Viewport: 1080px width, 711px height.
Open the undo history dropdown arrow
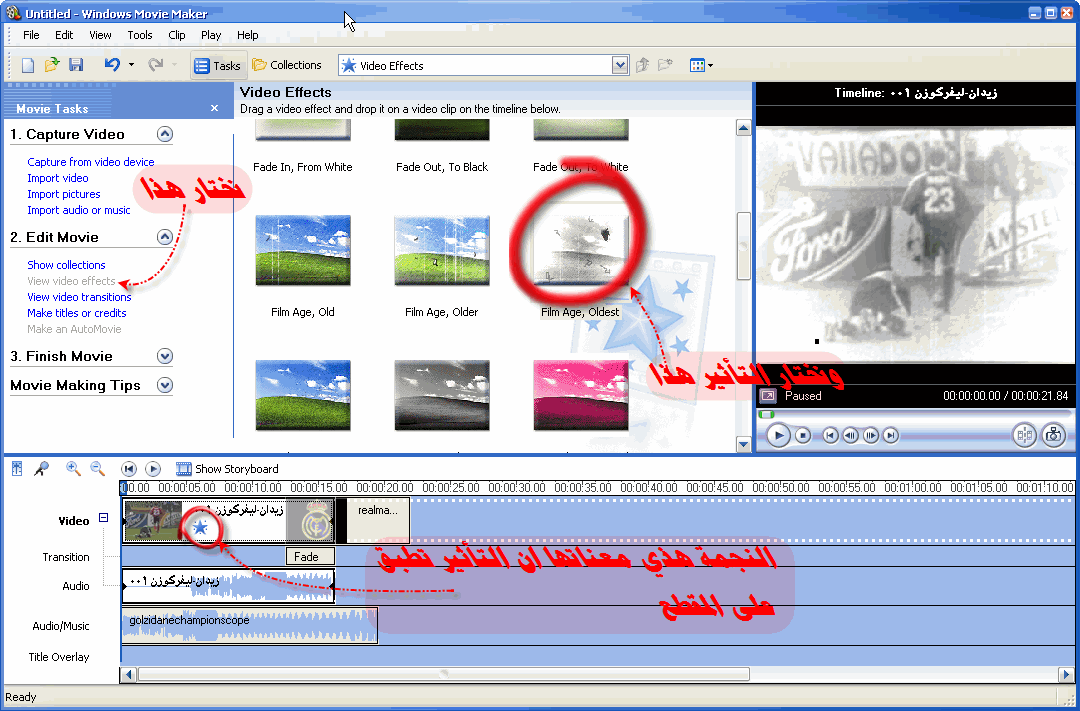(x=131, y=65)
